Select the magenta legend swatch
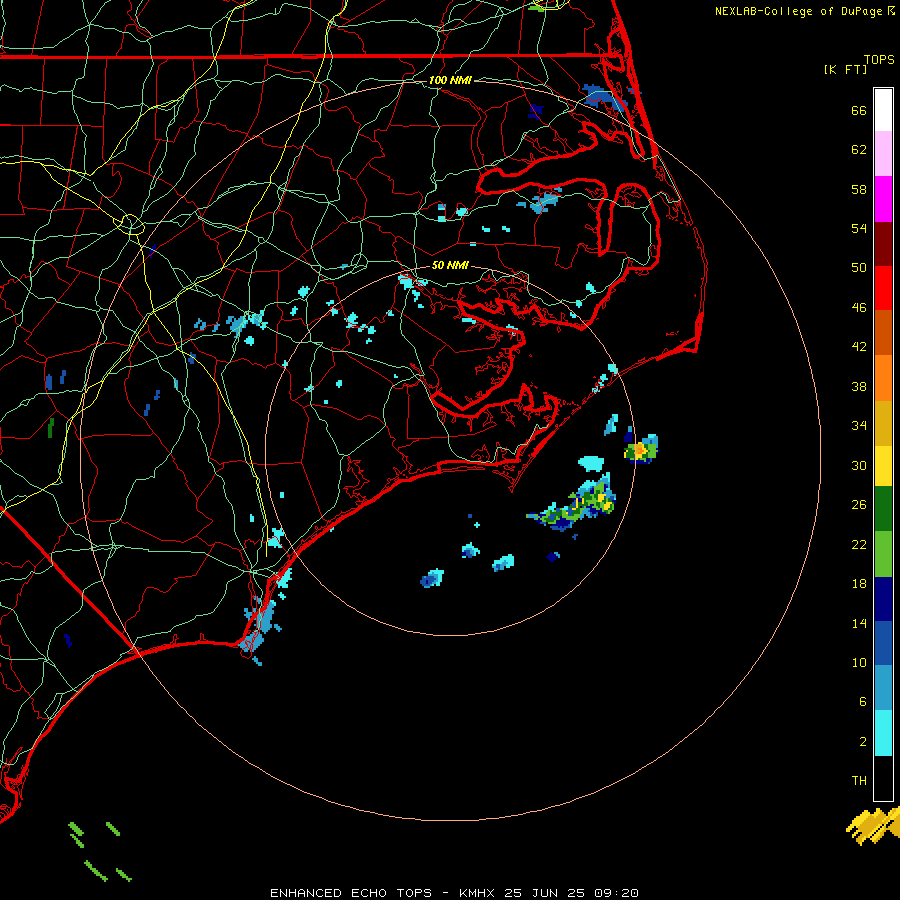 pyautogui.click(x=883, y=199)
